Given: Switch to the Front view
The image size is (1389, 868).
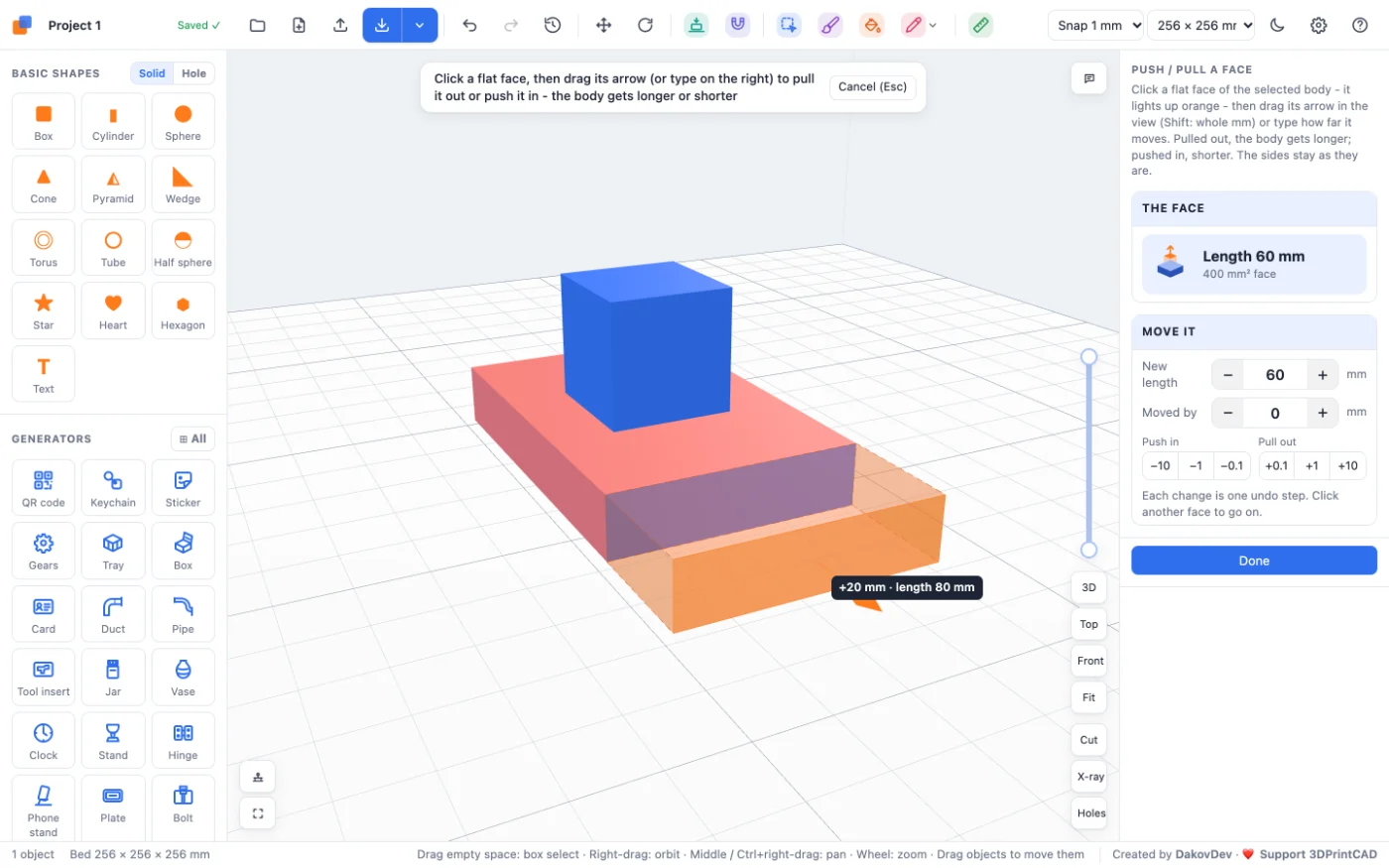Looking at the screenshot, I should 1090,661.
